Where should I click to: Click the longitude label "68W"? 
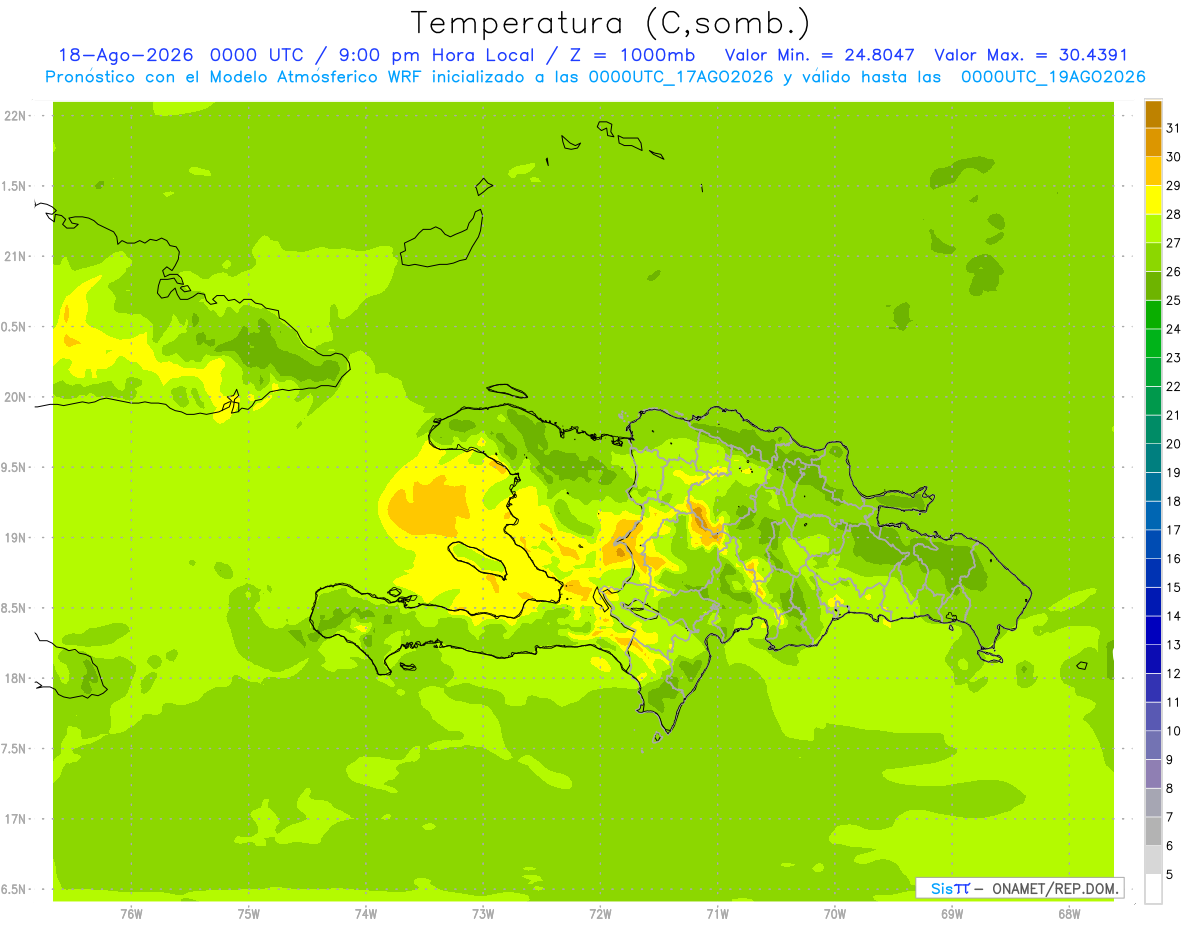[1069, 914]
